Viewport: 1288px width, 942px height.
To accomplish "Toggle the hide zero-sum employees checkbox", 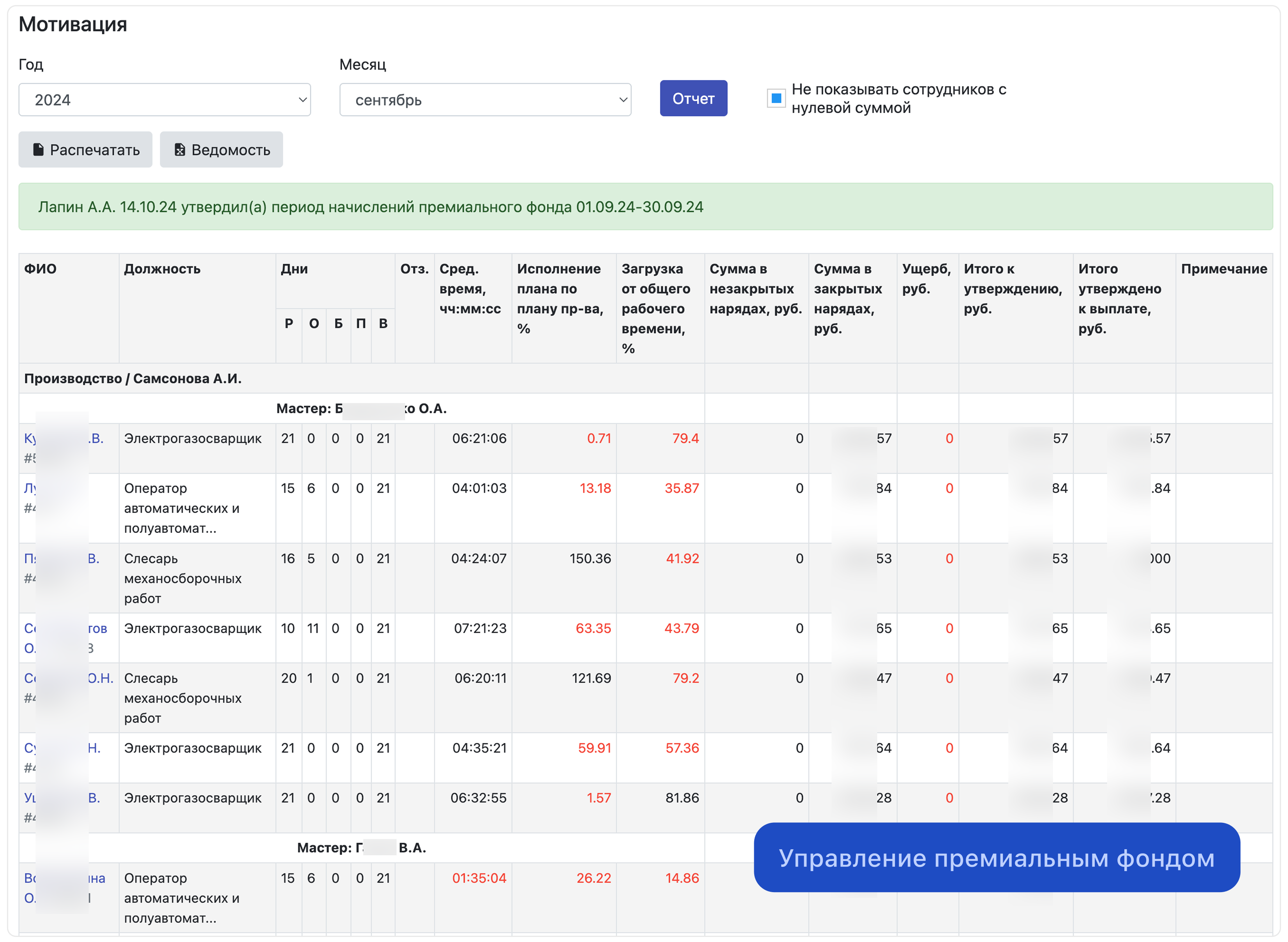I will [776, 99].
